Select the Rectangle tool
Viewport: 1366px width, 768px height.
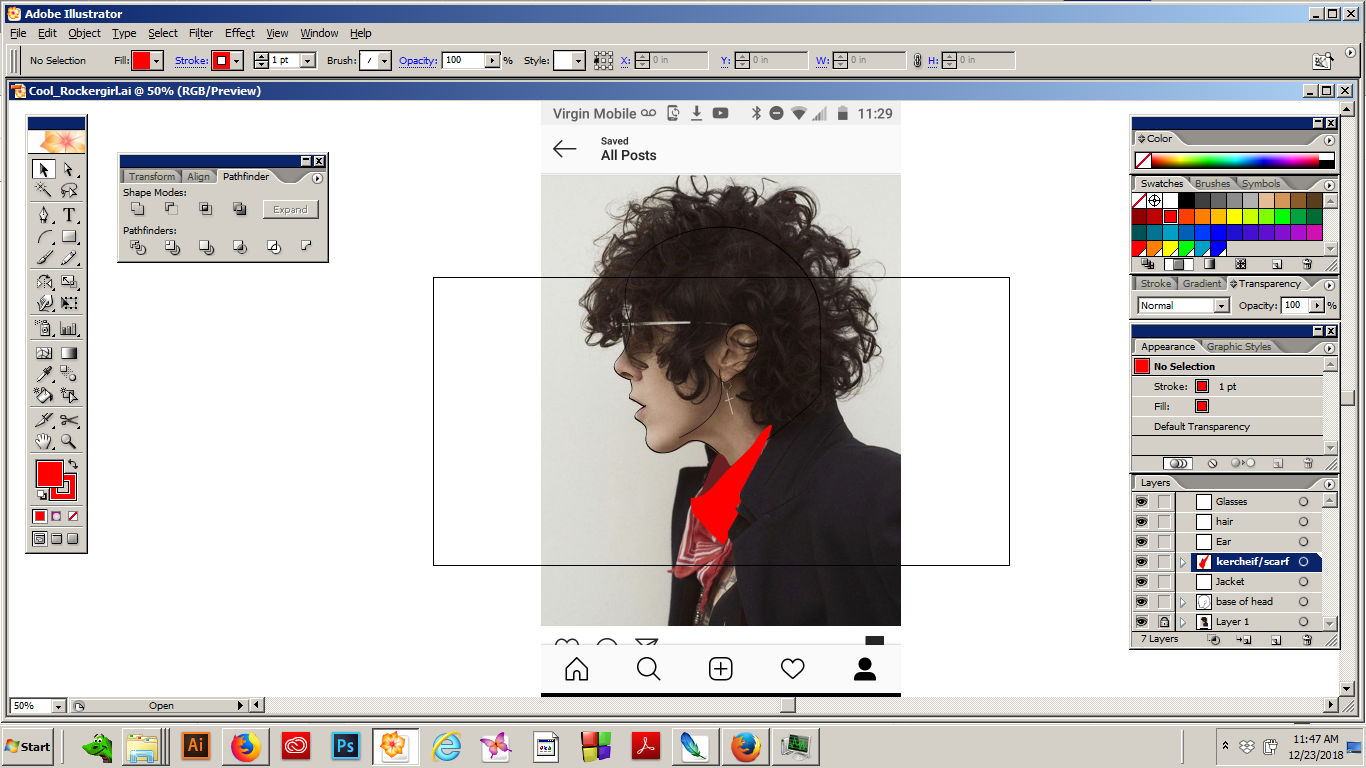tap(69, 237)
